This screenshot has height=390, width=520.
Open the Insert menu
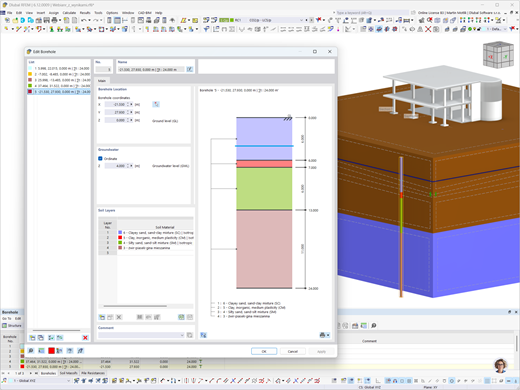[x=41, y=13]
